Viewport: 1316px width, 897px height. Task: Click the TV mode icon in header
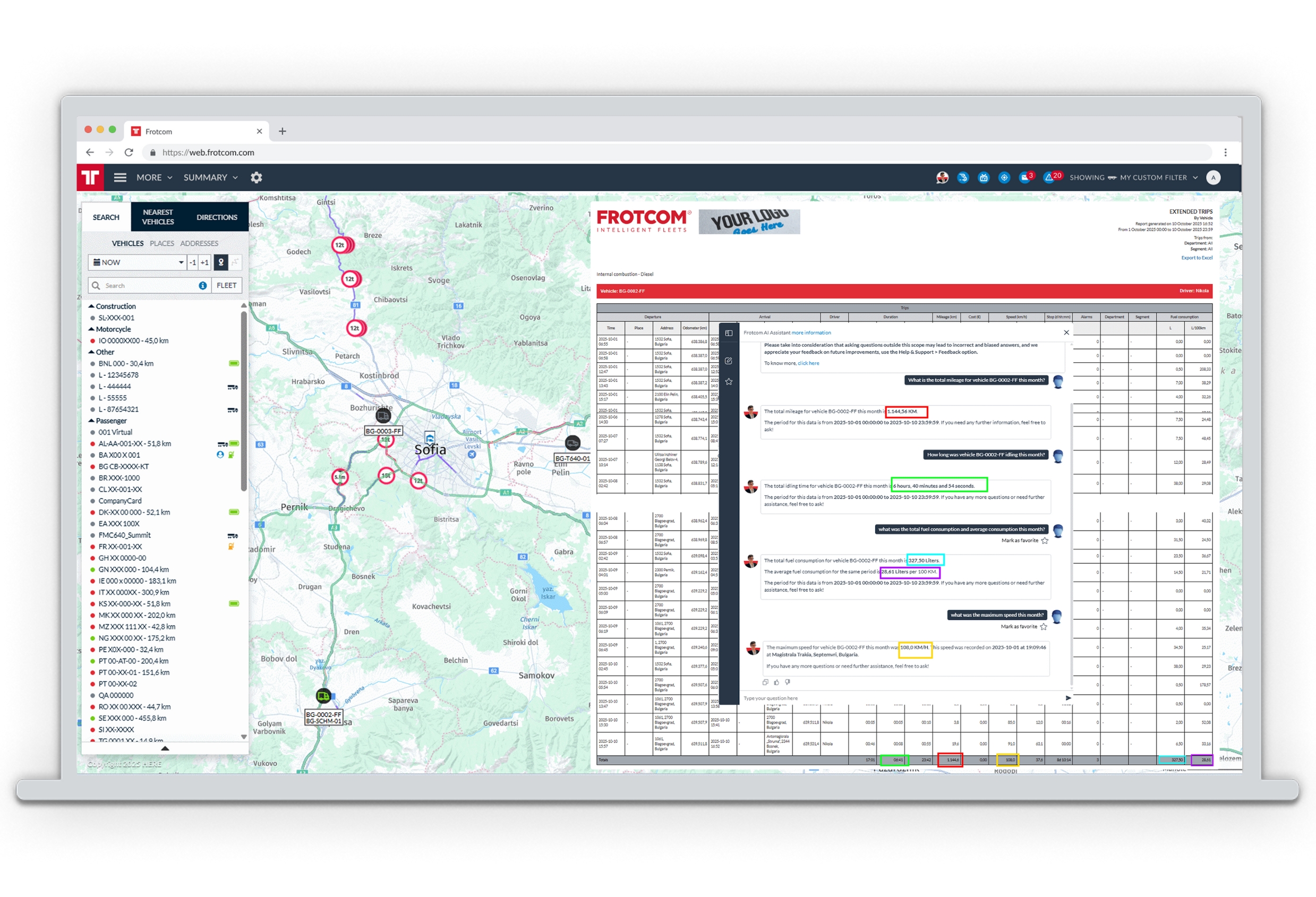click(x=984, y=178)
